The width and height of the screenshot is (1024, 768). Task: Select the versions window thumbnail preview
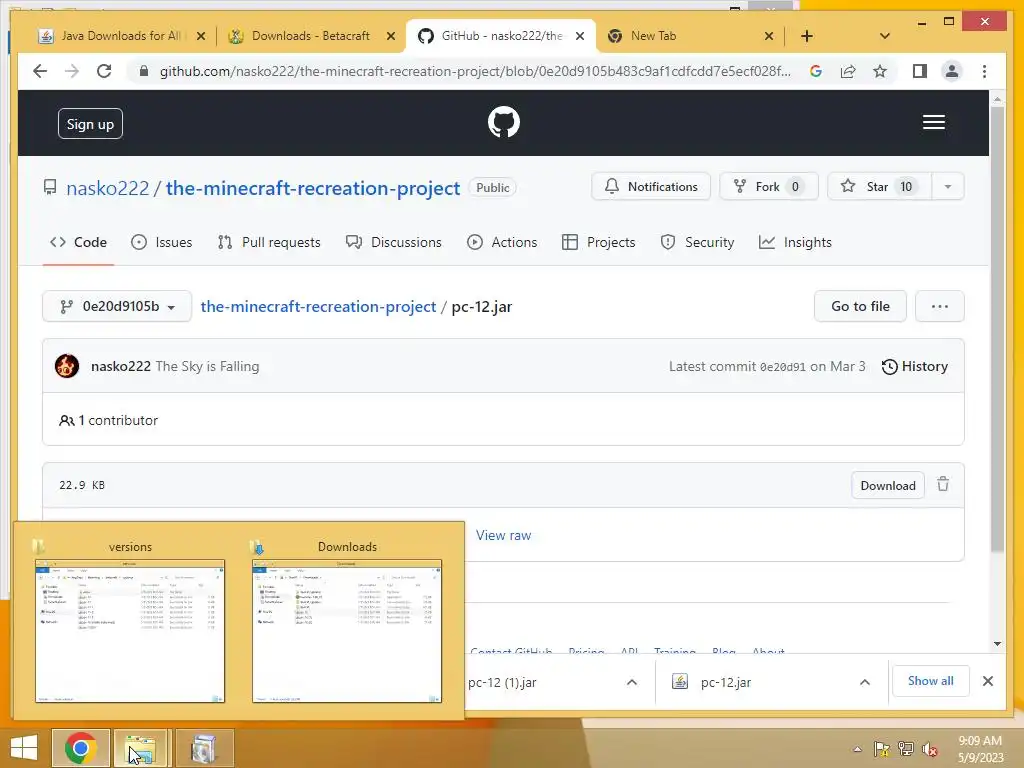click(x=130, y=631)
